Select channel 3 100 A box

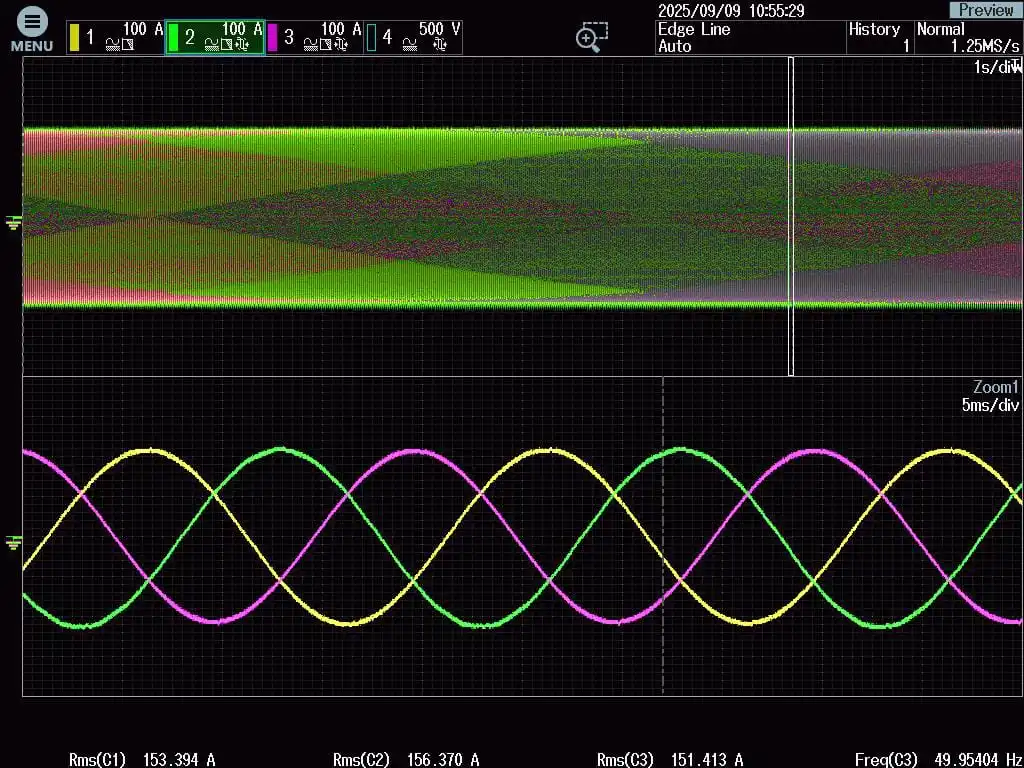point(314,37)
